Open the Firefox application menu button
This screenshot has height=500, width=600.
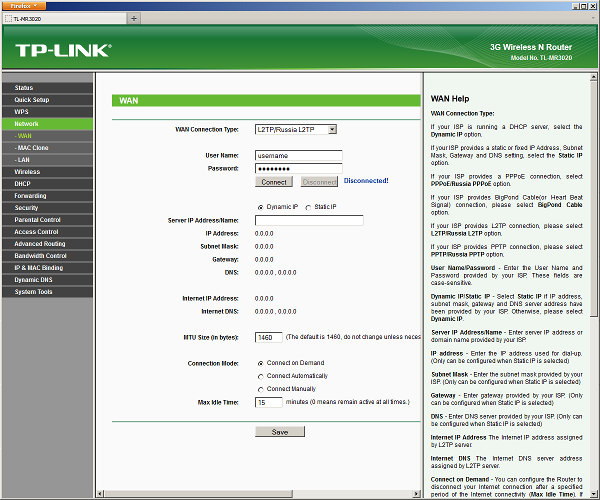[x=21, y=5]
